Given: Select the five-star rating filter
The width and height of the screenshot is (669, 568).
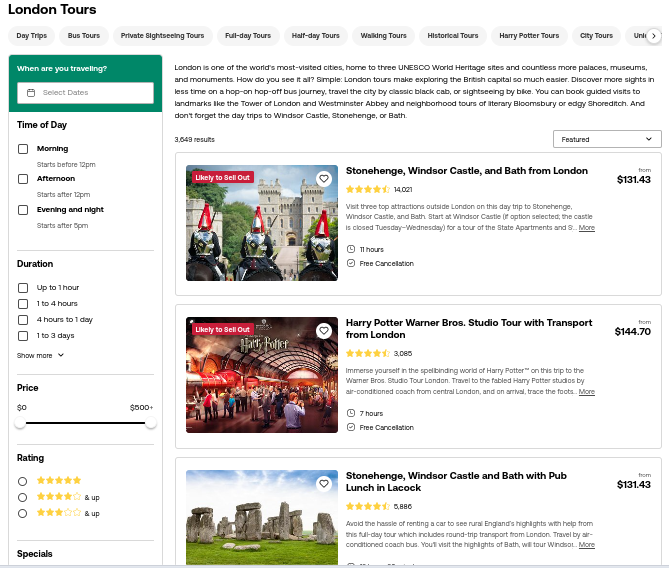Looking at the screenshot, I should (x=23, y=481).
